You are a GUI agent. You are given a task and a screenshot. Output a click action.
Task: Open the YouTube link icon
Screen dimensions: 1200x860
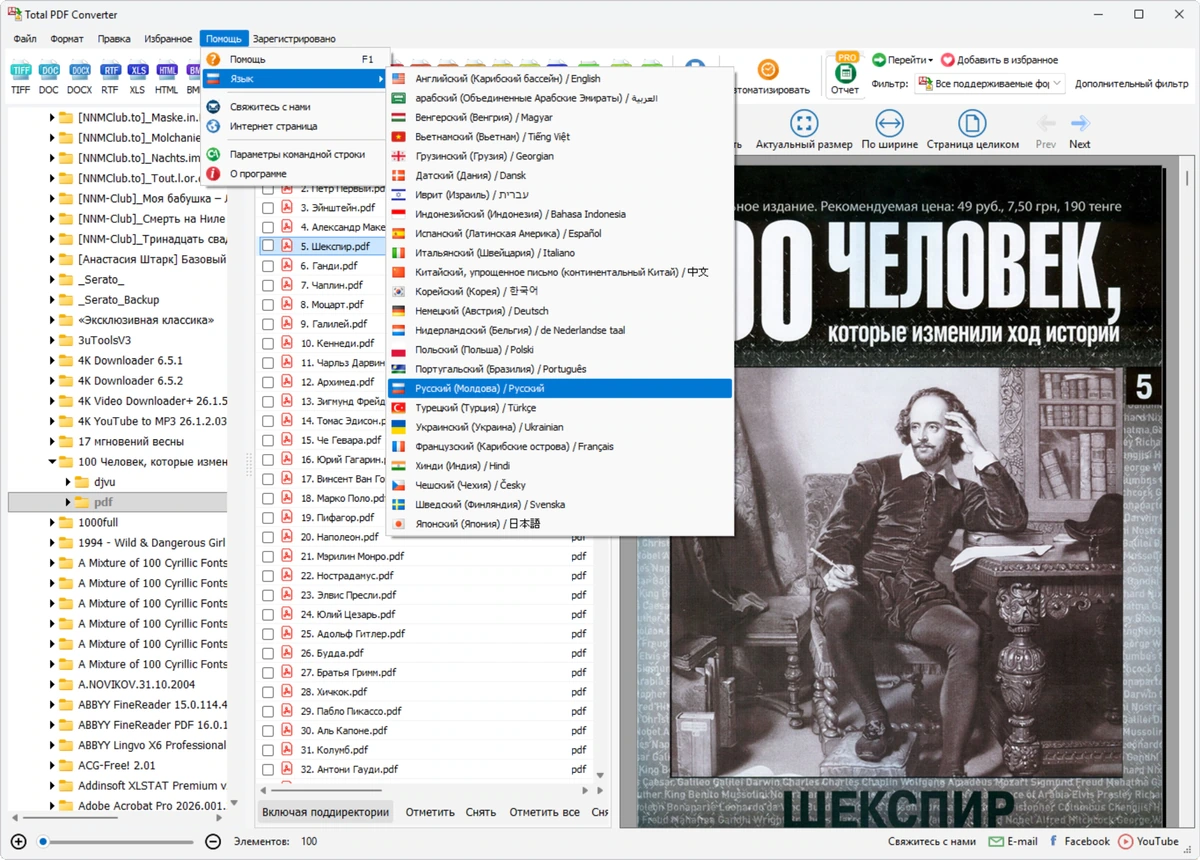tap(1125, 842)
